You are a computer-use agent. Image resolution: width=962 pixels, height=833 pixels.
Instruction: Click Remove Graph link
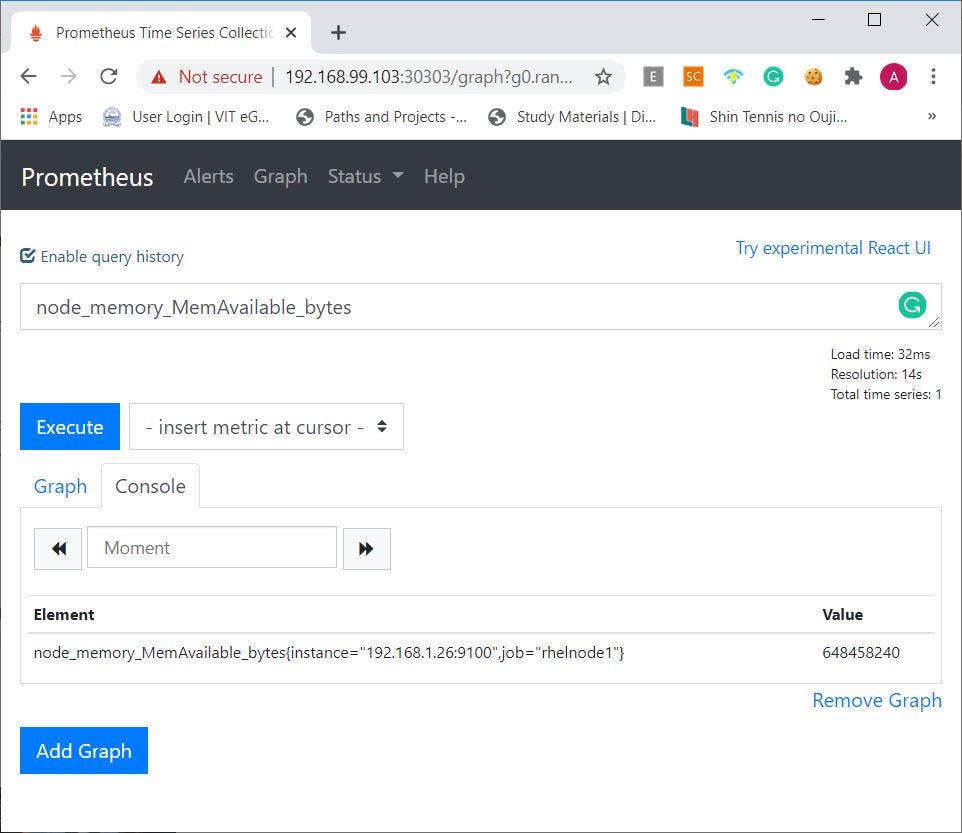(877, 700)
